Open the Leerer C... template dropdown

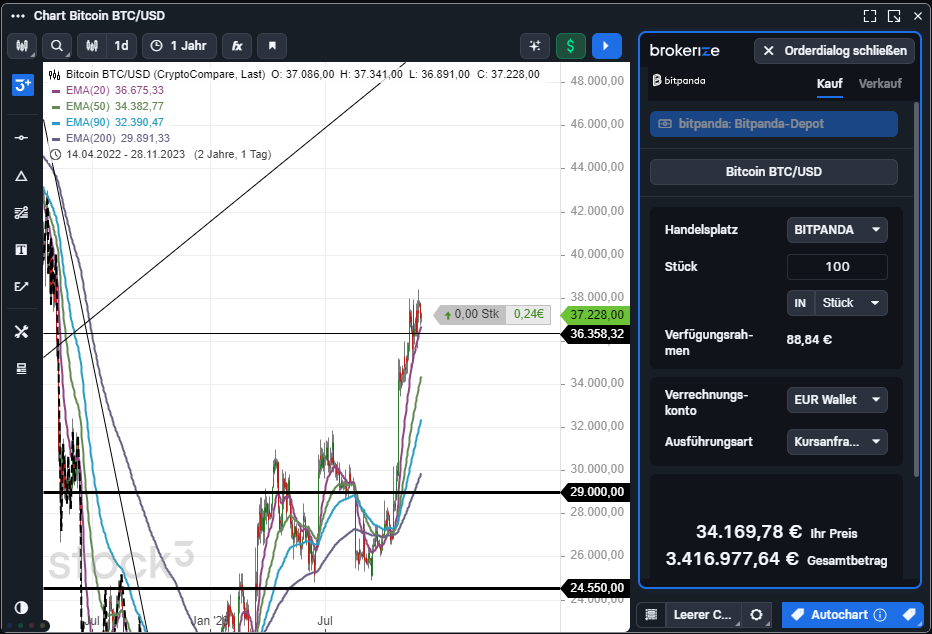point(704,615)
